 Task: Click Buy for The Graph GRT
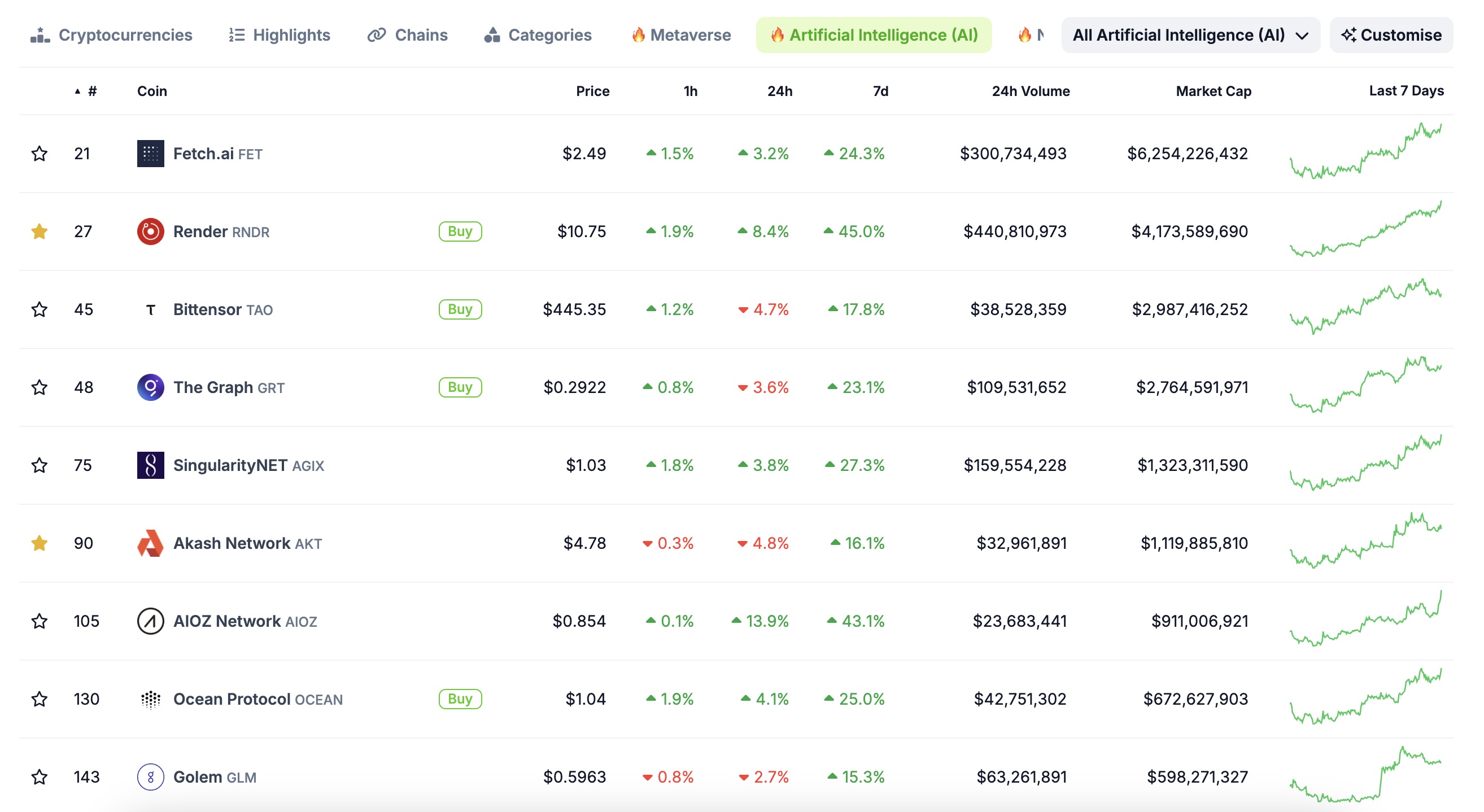click(460, 387)
